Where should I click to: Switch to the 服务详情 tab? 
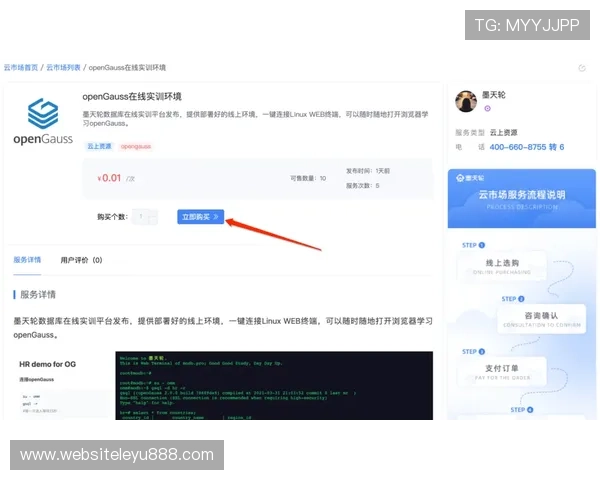27,260
